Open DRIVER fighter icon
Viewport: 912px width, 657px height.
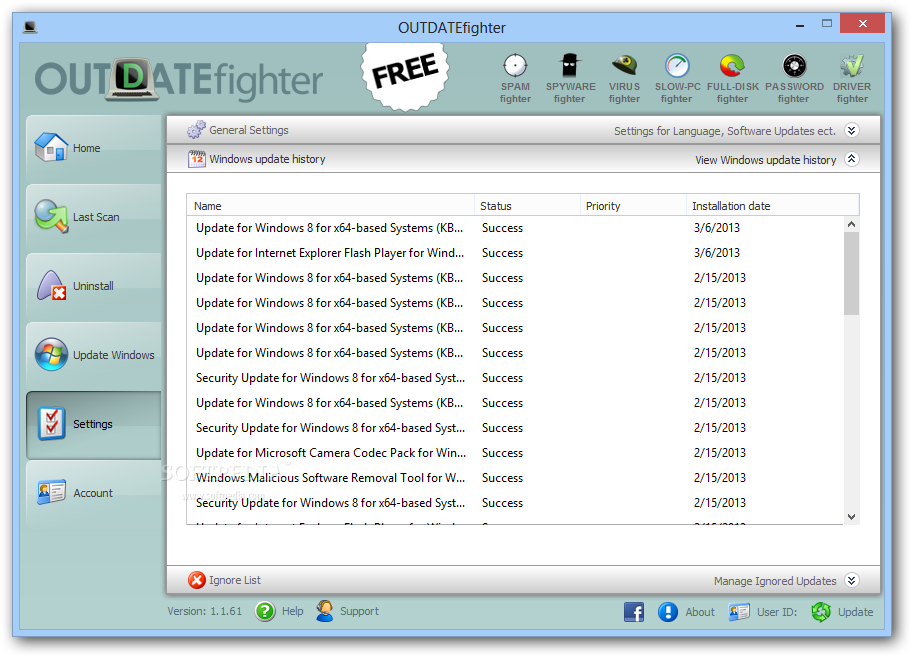[x=852, y=78]
